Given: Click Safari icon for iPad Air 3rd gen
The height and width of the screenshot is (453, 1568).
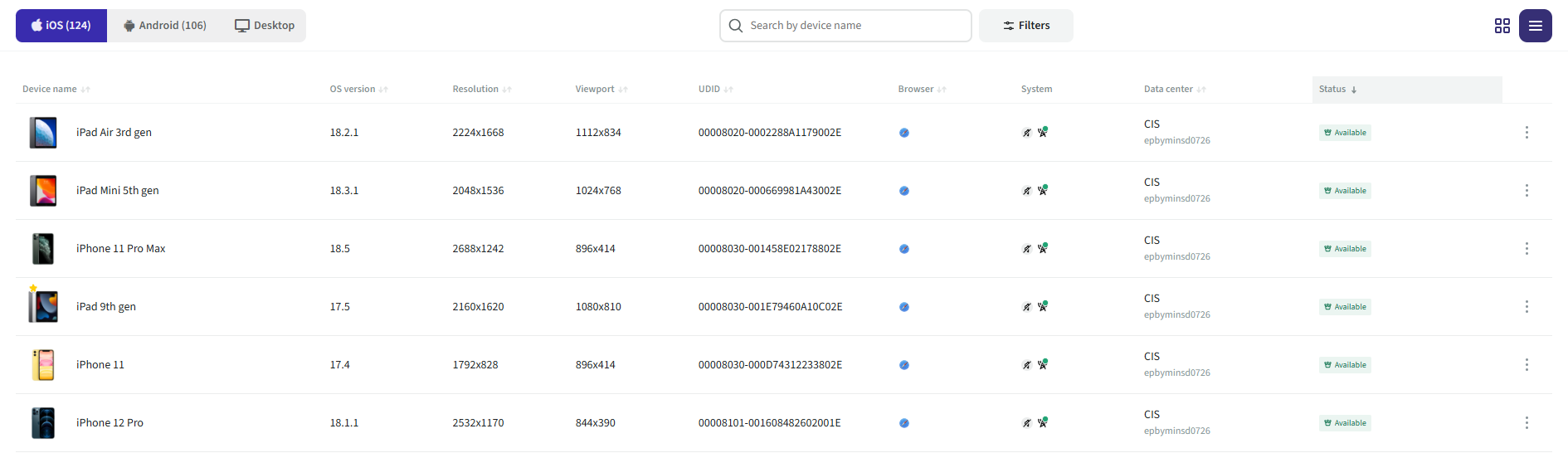Looking at the screenshot, I should pyautogui.click(x=904, y=133).
